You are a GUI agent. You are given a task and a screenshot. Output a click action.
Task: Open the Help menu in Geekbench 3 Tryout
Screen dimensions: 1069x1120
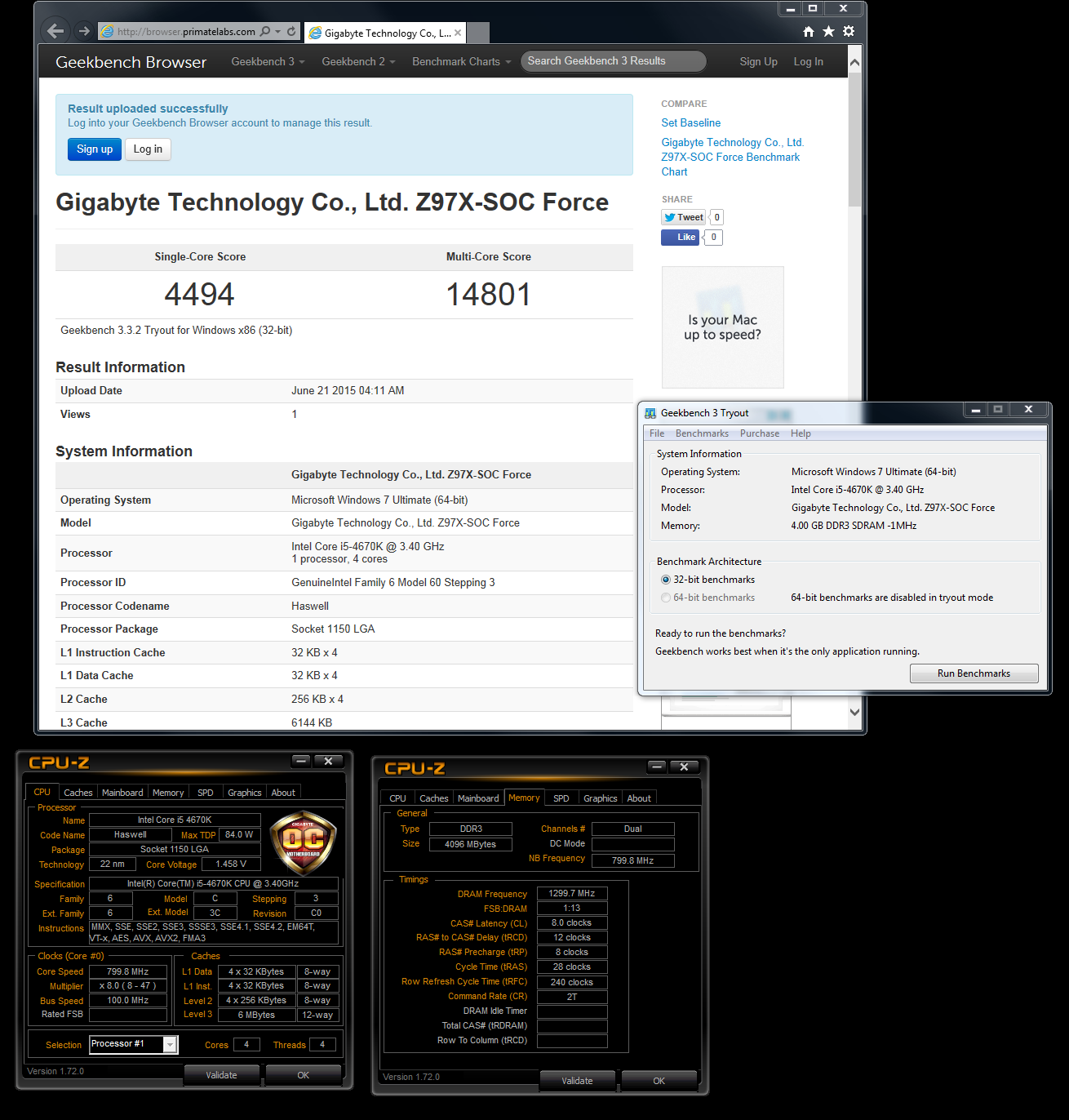[x=801, y=433]
